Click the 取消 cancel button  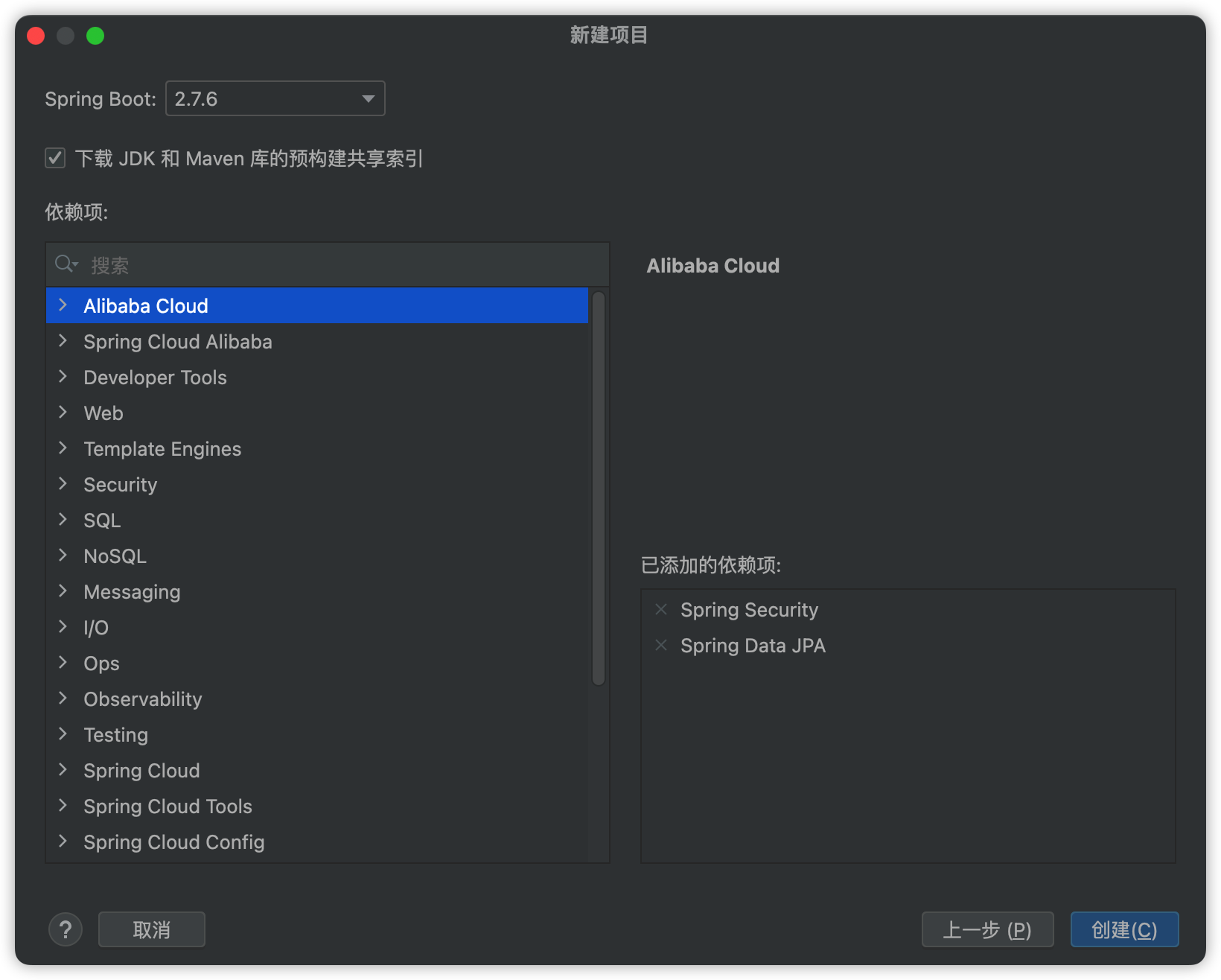pyautogui.click(x=152, y=929)
